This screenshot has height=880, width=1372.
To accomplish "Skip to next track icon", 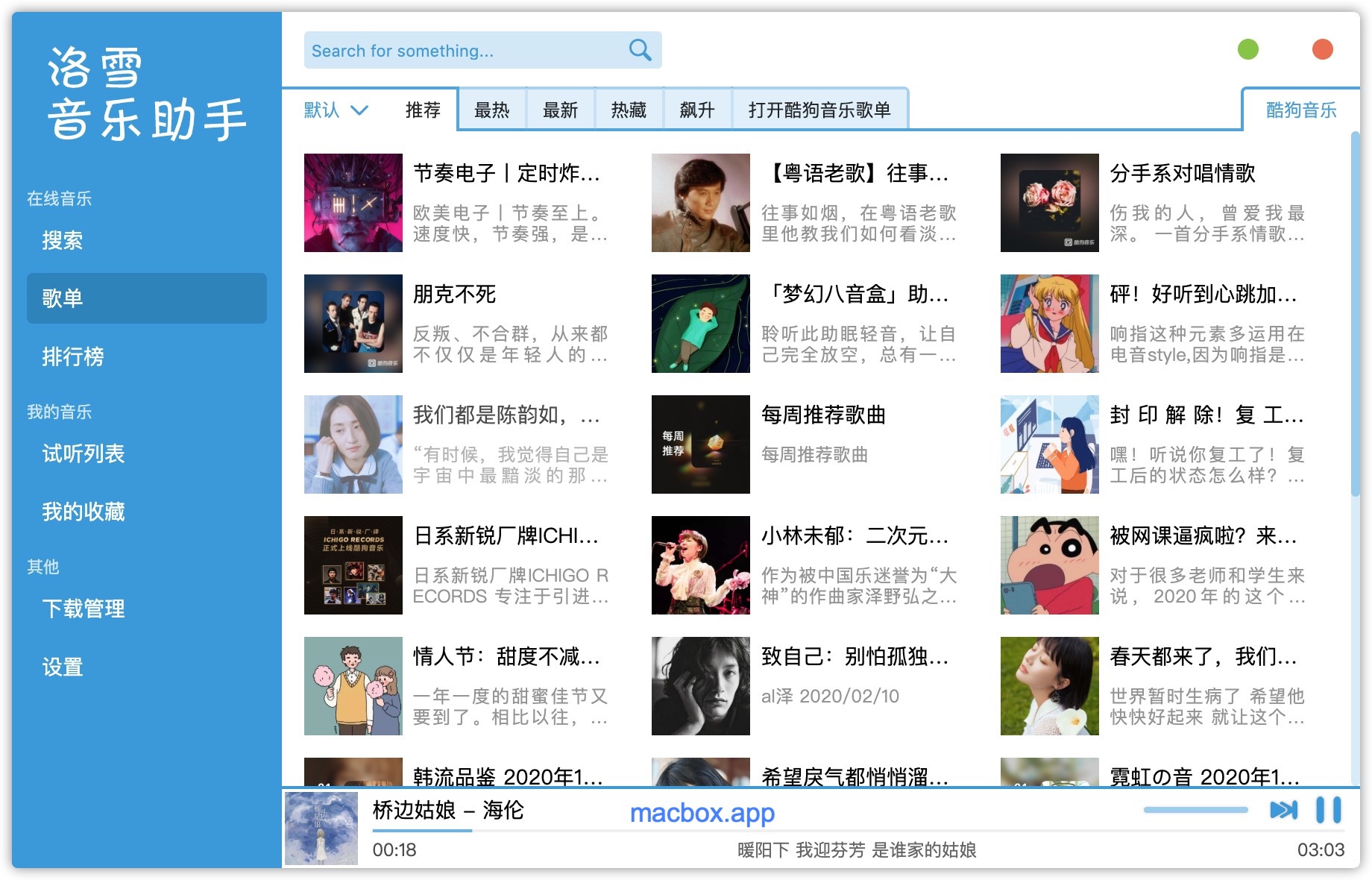I will coord(1283,810).
